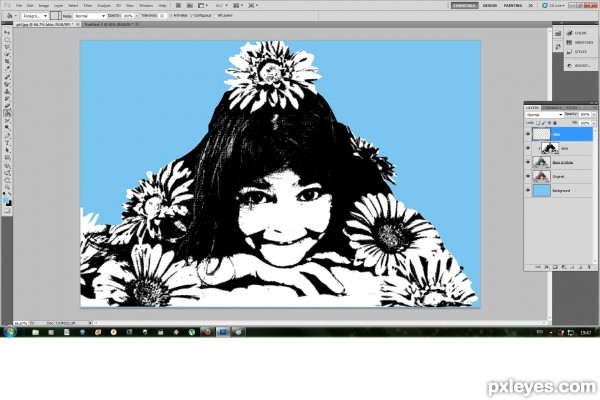Switch to the Channels tab
The height and width of the screenshot is (400, 600).
pos(552,108)
